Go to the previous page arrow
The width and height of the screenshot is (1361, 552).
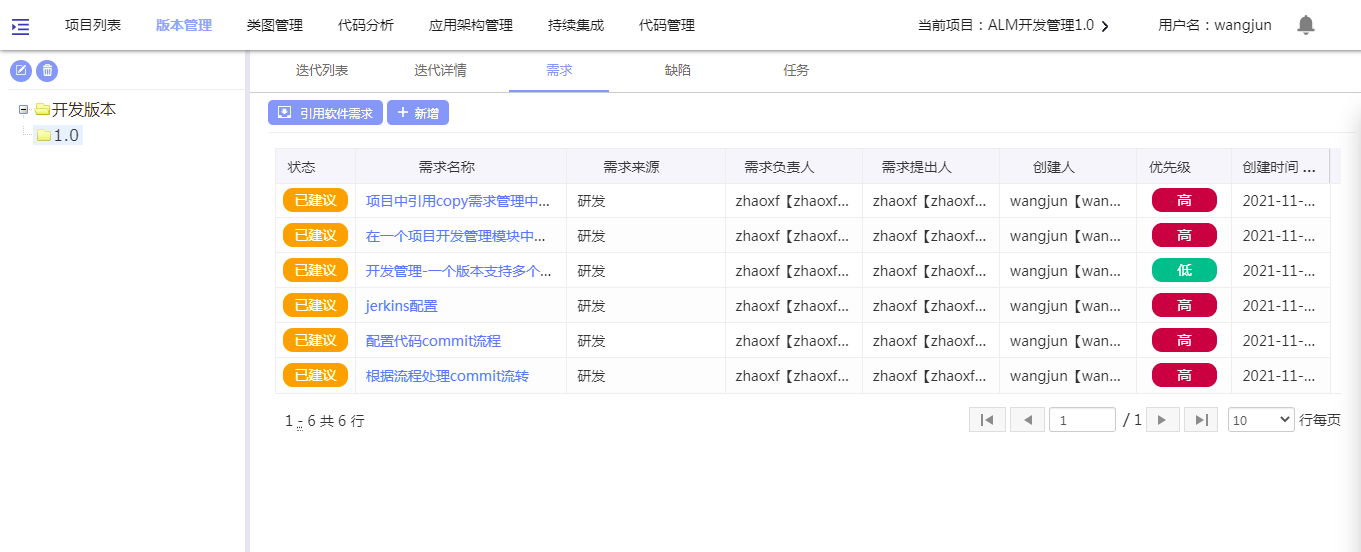(x=1027, y=420)
